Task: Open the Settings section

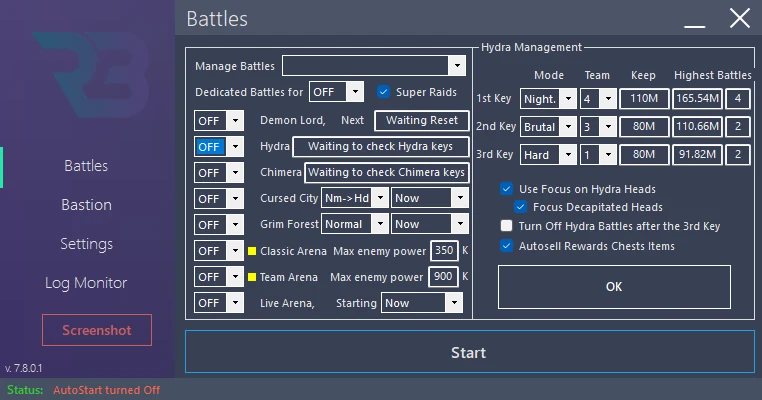Action: pyautogui.click(x=87, y=243)
